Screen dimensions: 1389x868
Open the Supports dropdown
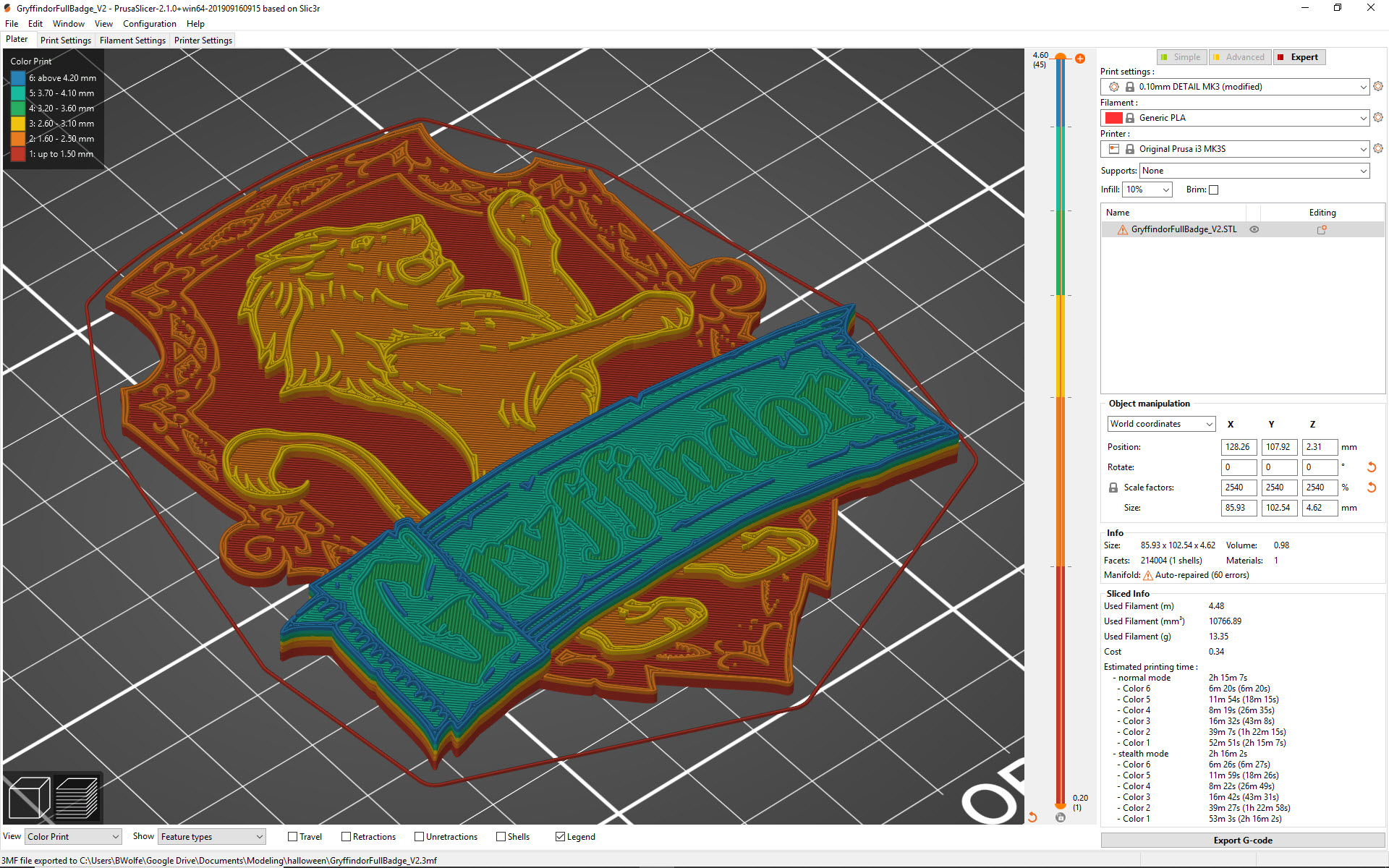pos(1254,171)
